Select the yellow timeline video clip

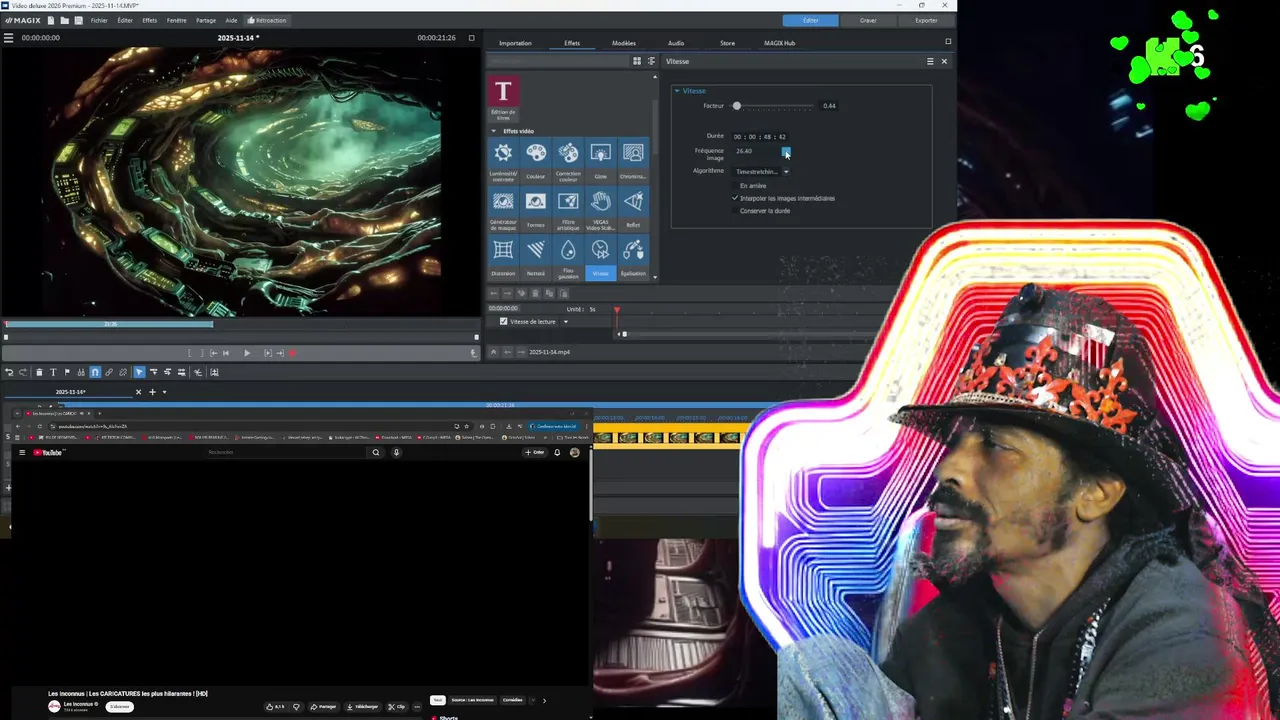[x=666, y=437]
